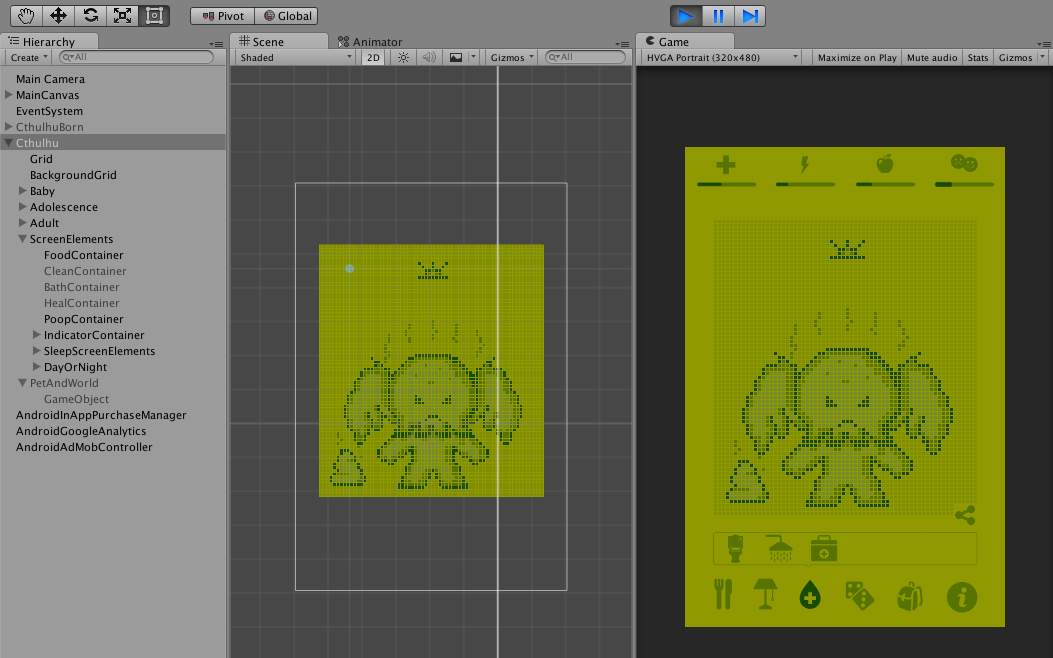The width and height of the screenshot is (1053, 658).
Task: Click the Scene view search field
Action: (586, 57)
